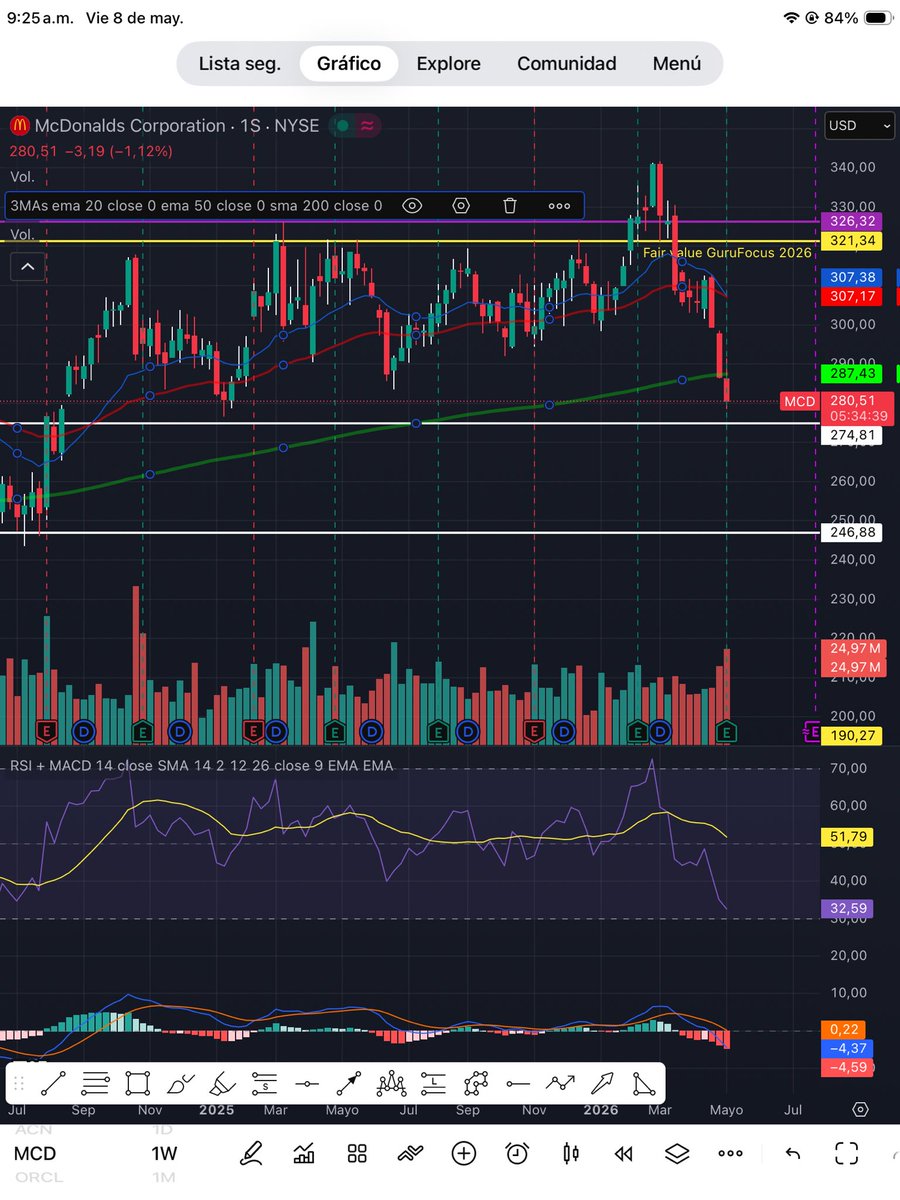Screen dimensions: 900x1200
Task: Select the Gráfico tab
Action: pos(349,64)
